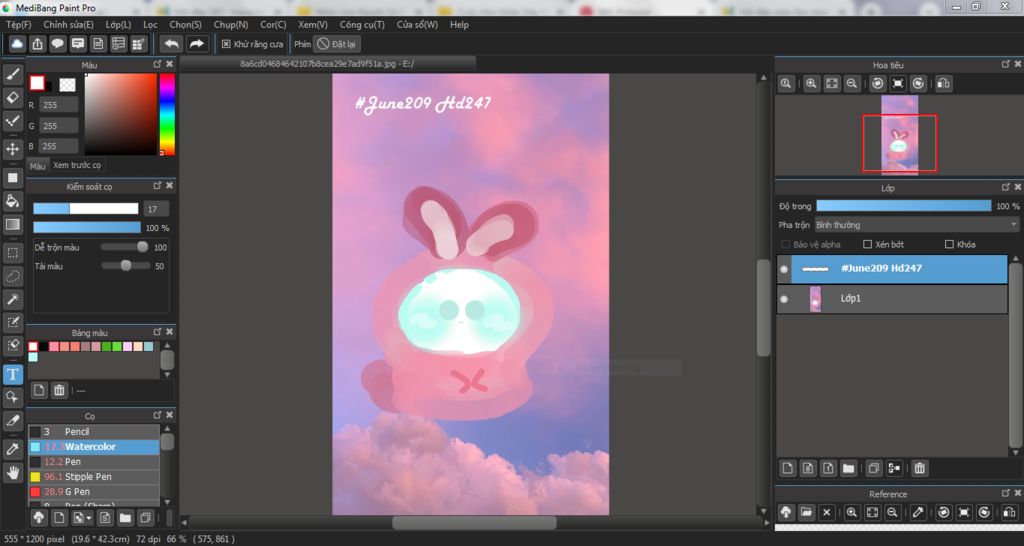Toggle the Khử răng cưa checkbox

point(226,44)
